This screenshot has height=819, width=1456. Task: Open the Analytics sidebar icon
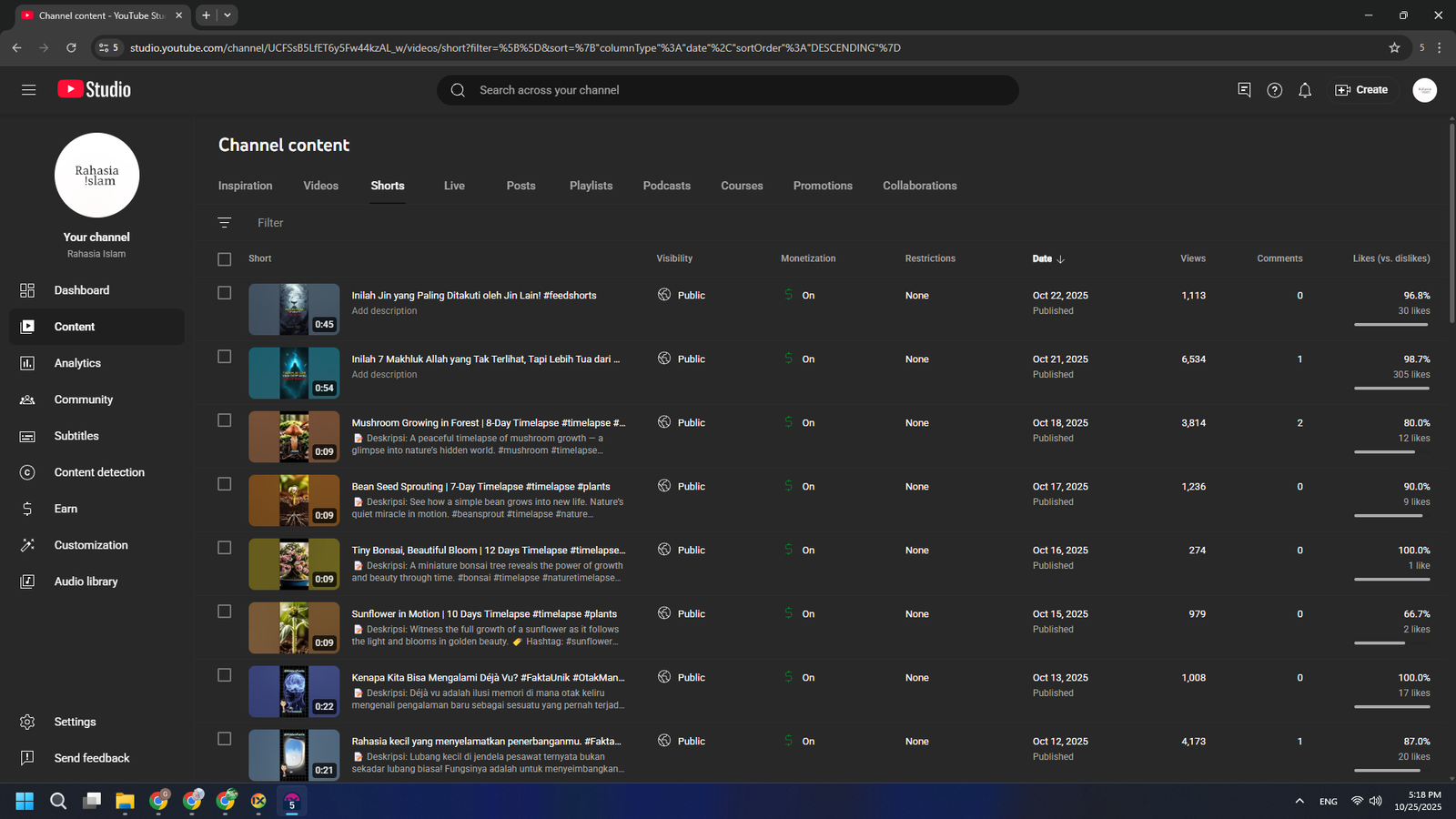click(x=27, y=363)
